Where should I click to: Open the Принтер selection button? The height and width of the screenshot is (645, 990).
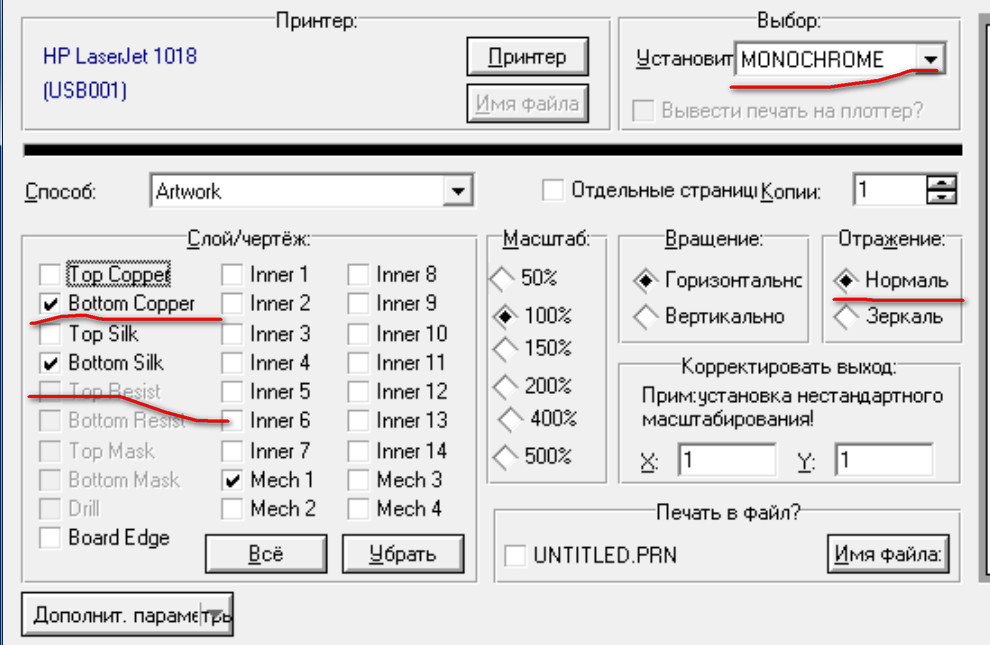click(526, 57)
